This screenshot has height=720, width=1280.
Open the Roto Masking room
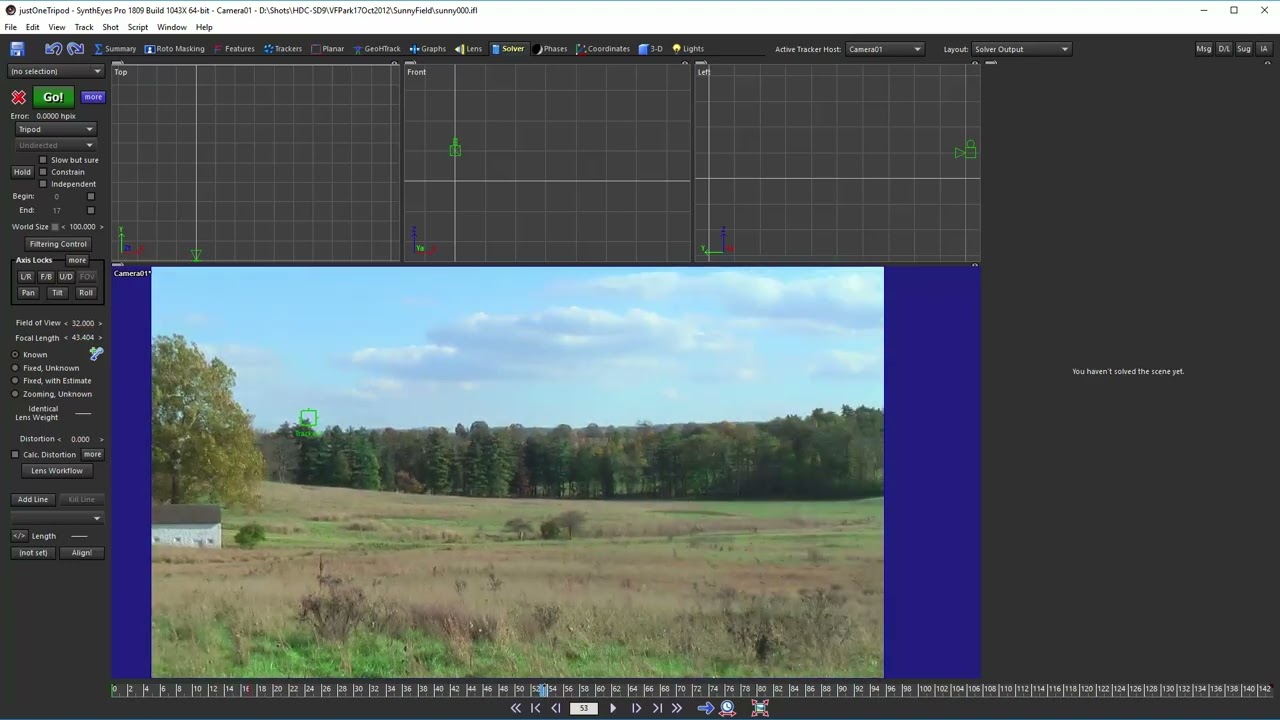coord(174,48)
